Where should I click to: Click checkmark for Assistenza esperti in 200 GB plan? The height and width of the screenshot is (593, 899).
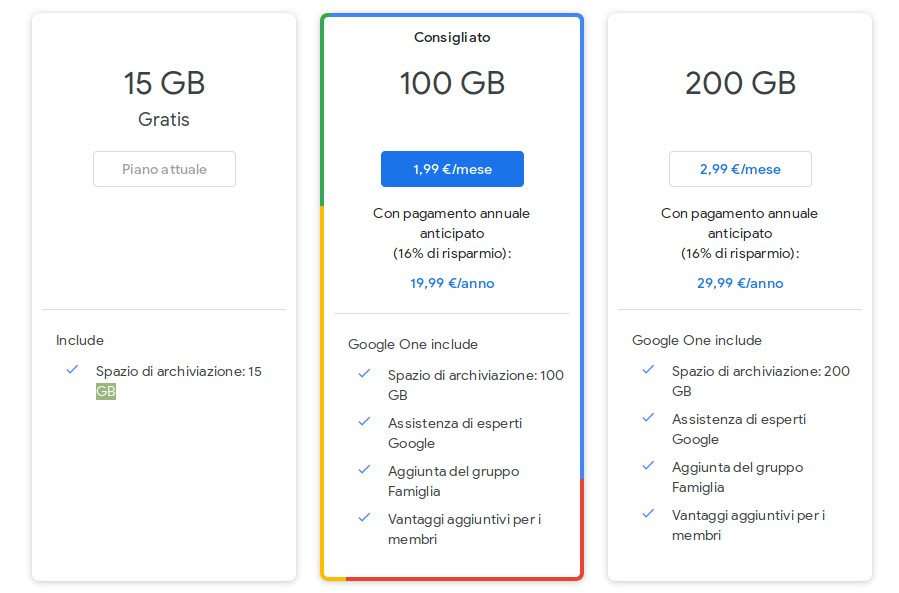click(x=648, y=418)
